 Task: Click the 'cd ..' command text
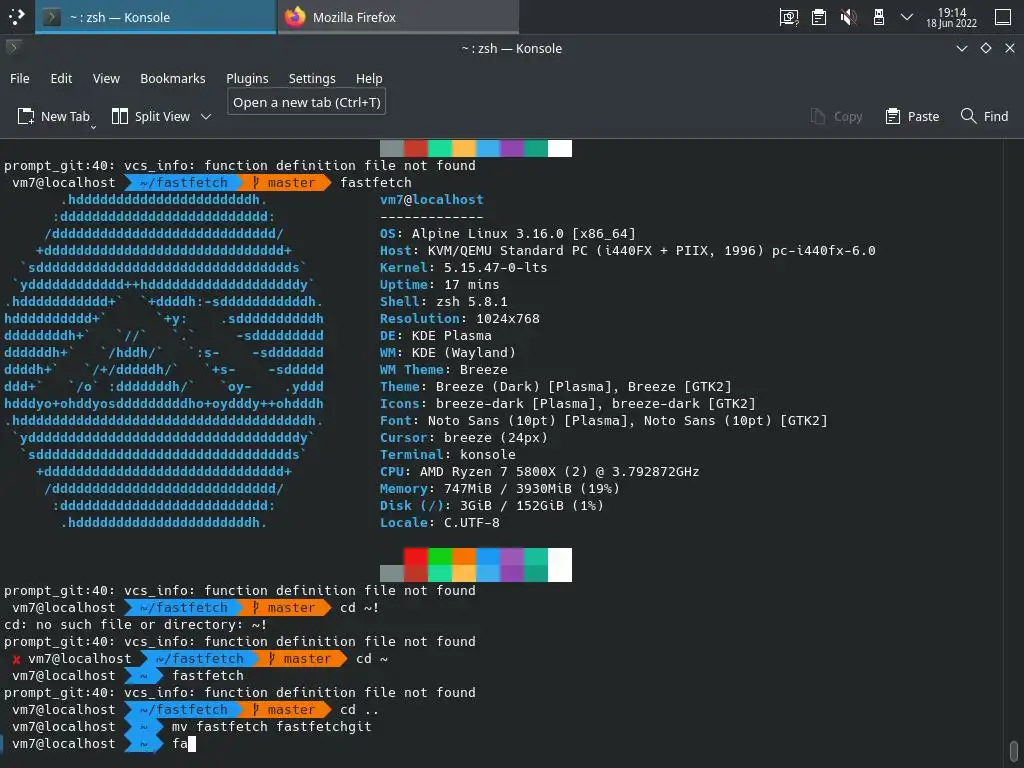coord(359,709)
